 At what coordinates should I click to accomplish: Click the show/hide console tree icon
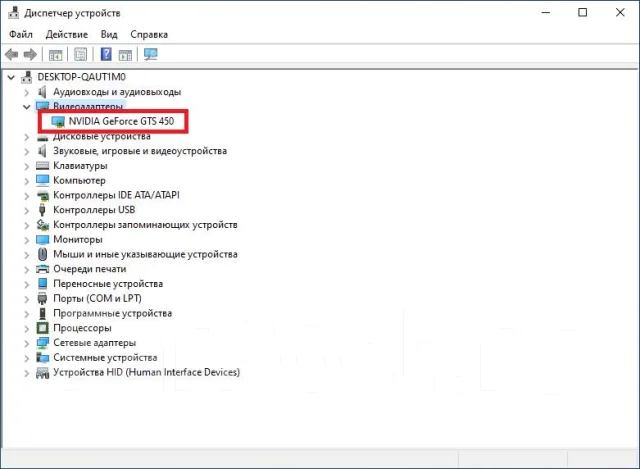55,55
